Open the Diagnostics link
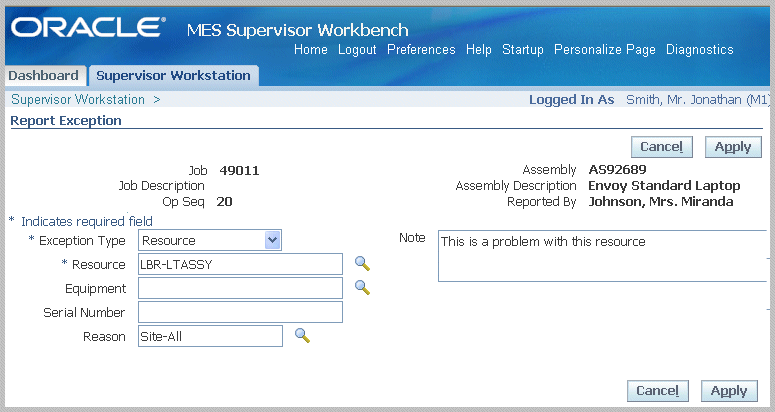Image resolution: width=775 pixels, height=412 pixels. point(699,49)
